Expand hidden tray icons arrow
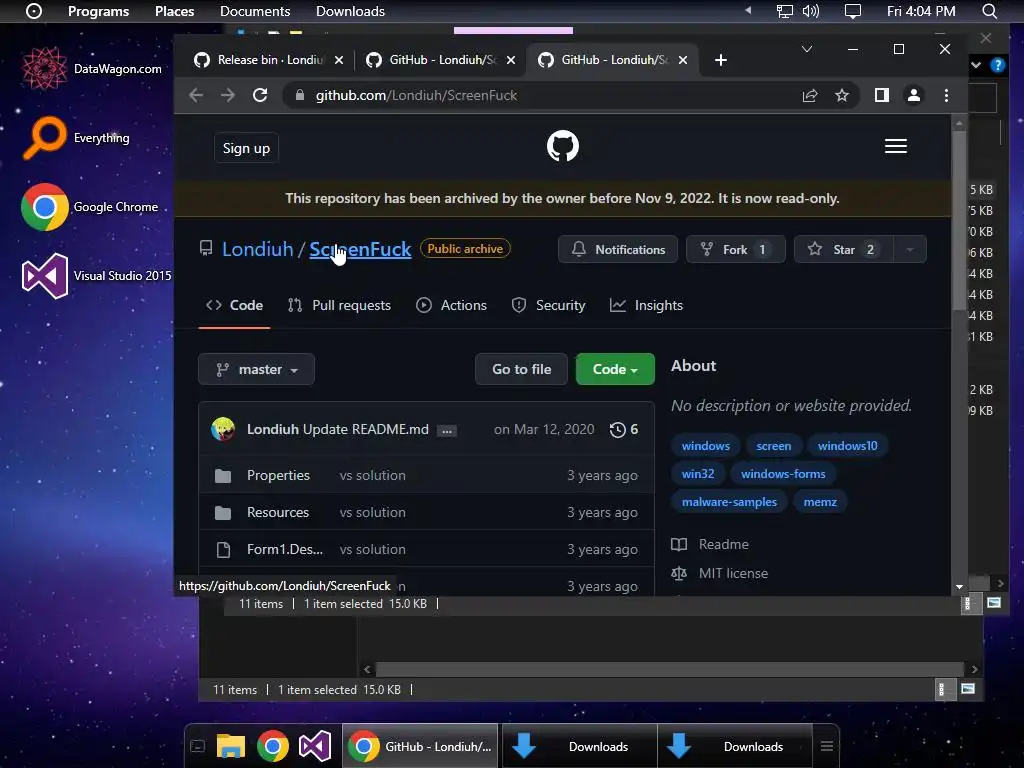1024x768 pixels. click(748, 10)
